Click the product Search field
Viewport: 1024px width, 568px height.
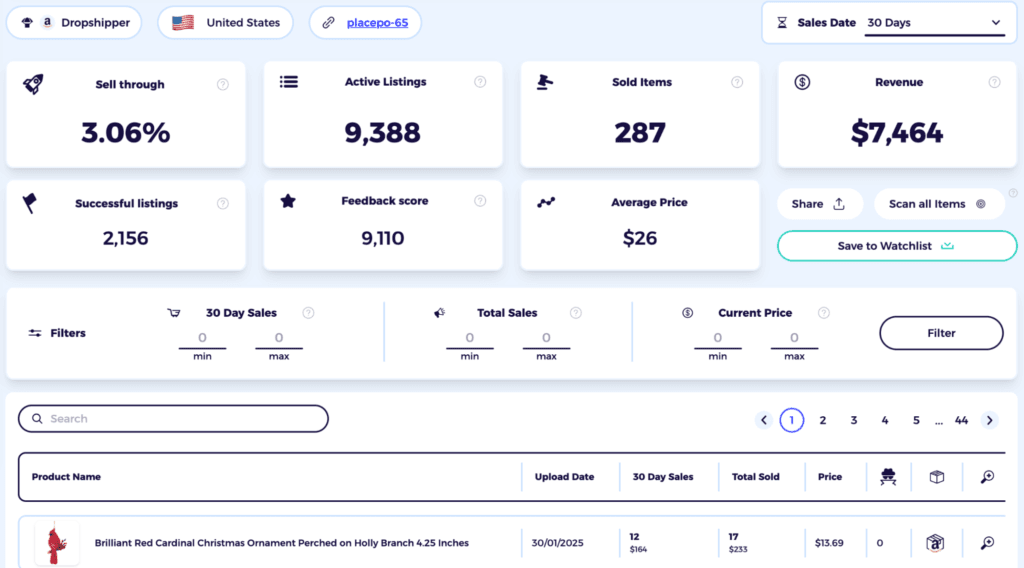(173, 418)
